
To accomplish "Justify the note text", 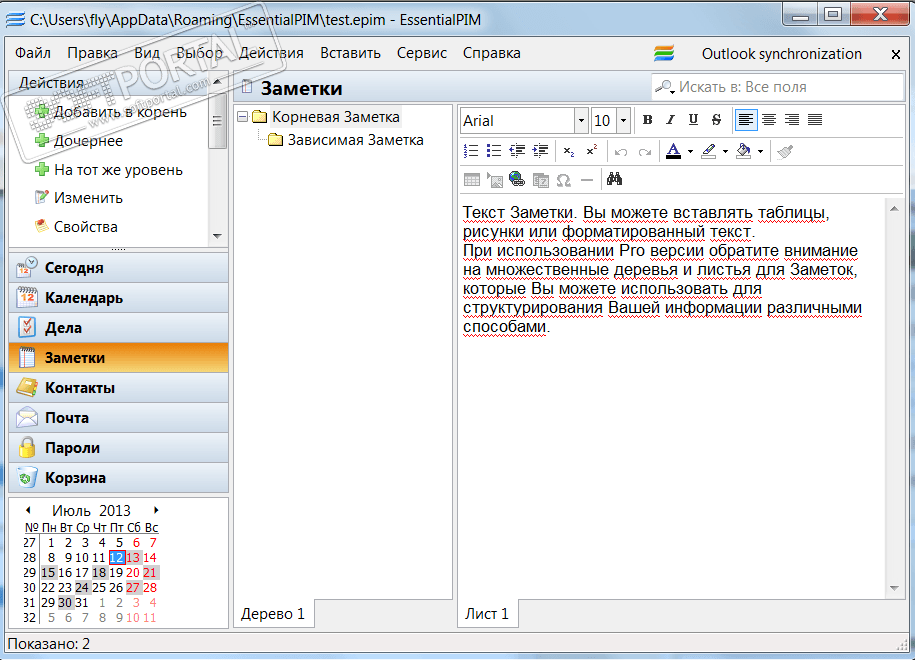I will coord(815,120).
